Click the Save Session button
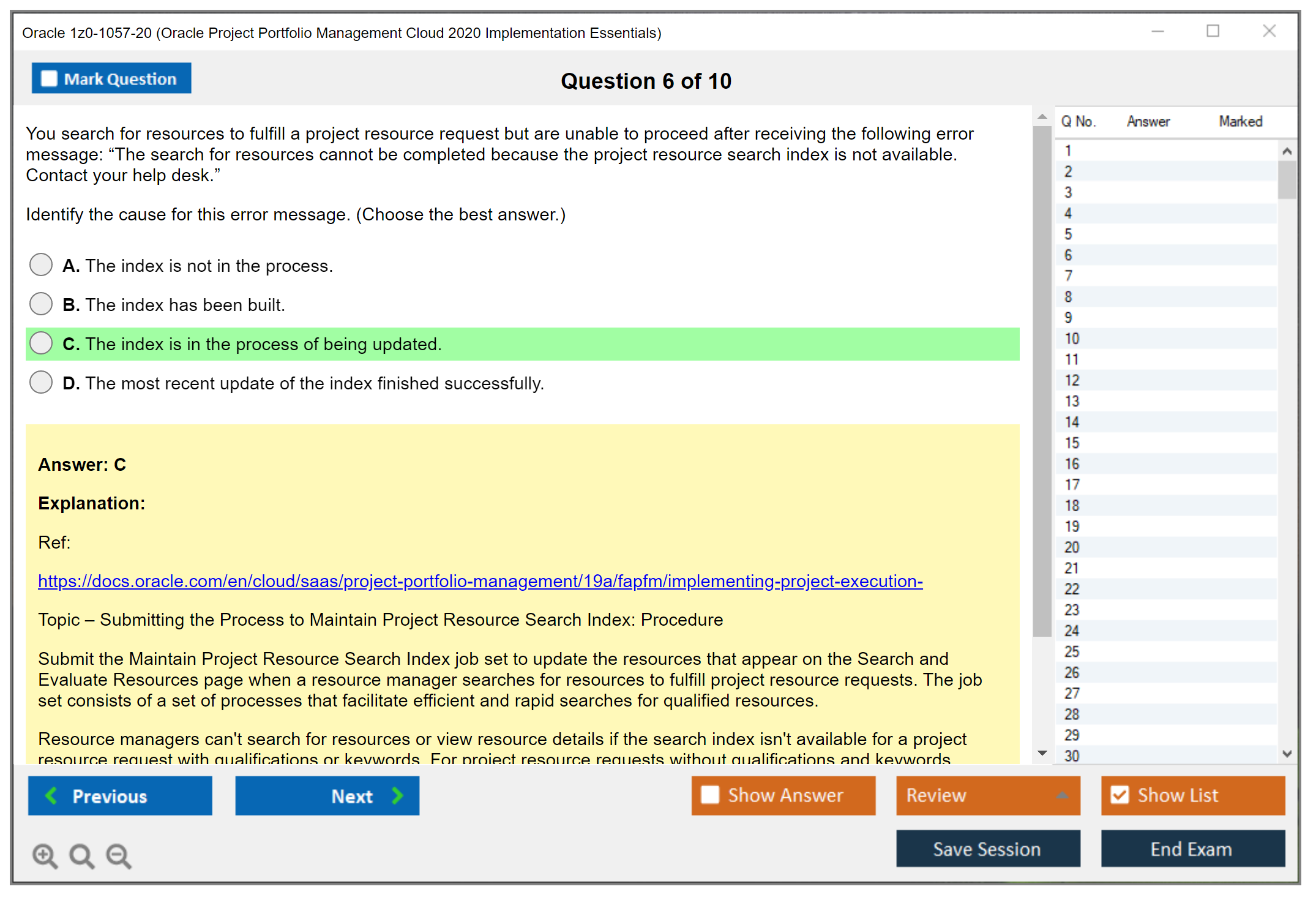 click(x=987, y=849)
